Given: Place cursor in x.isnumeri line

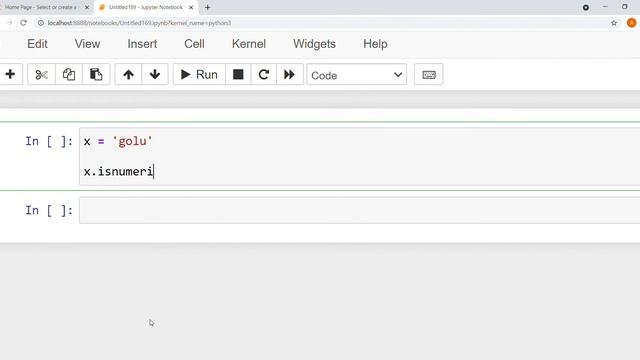Looking at the screenshot, I should [118, 171].
